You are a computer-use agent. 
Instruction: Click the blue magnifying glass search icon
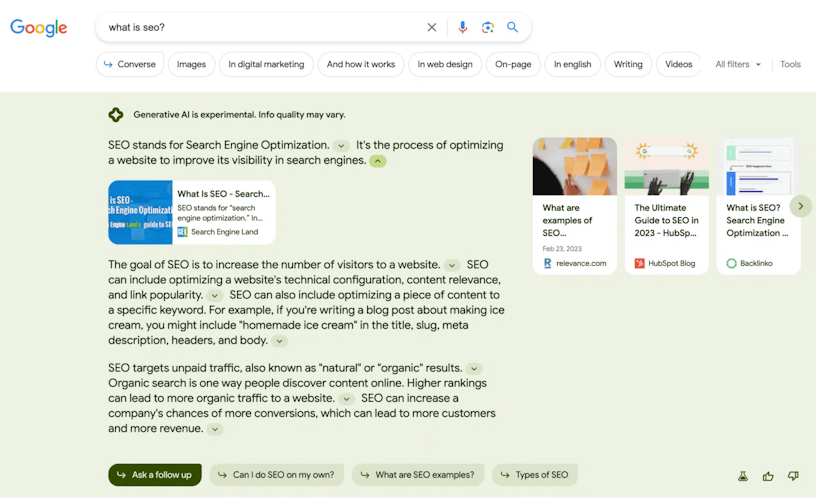[512, 28]
